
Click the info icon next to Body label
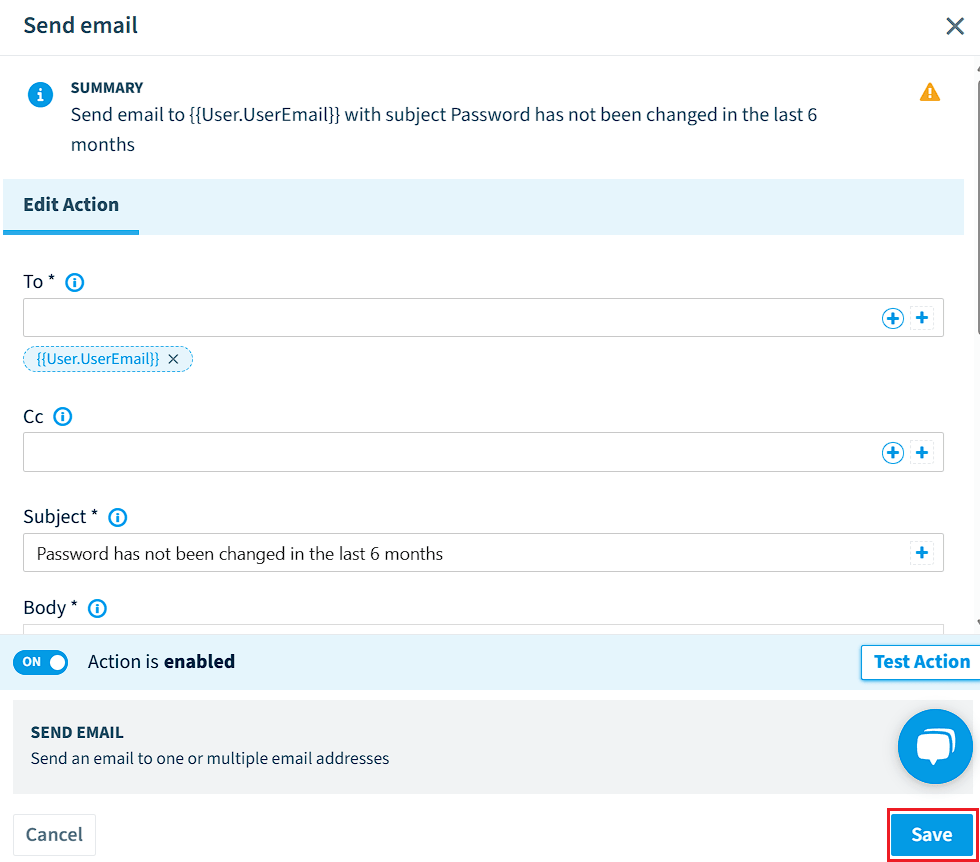coord(97,608)
